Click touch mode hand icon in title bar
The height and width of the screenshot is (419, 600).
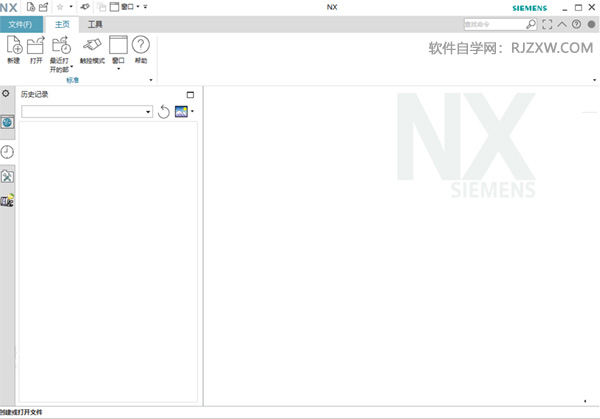(x=85, y=7)
